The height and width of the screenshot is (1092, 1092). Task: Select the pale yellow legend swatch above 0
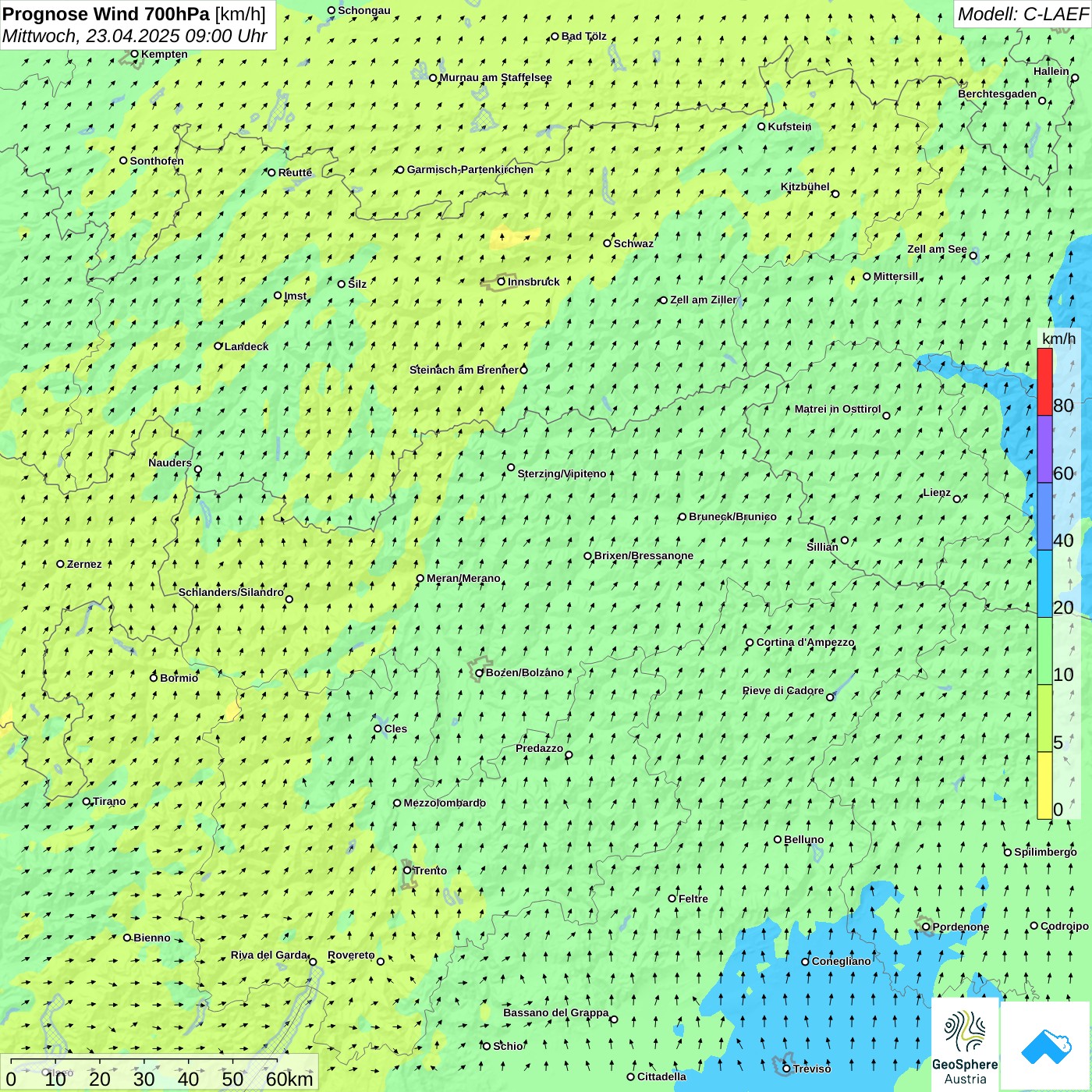[x=1044, y=785]
